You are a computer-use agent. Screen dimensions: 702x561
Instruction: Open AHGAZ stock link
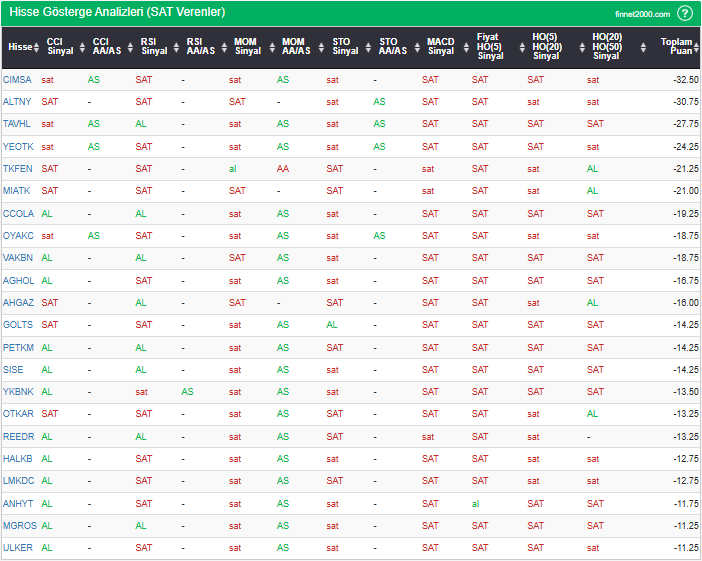18,302
